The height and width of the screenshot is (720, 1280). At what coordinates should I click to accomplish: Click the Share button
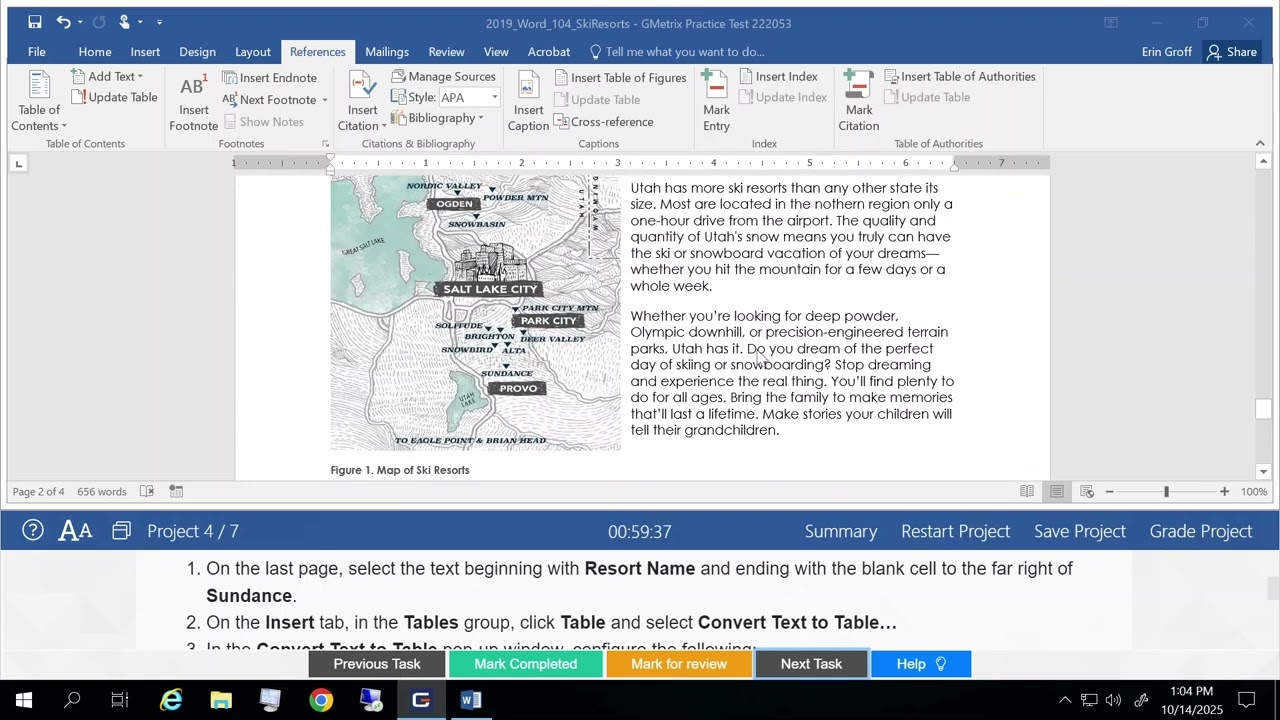(1232, 52)
